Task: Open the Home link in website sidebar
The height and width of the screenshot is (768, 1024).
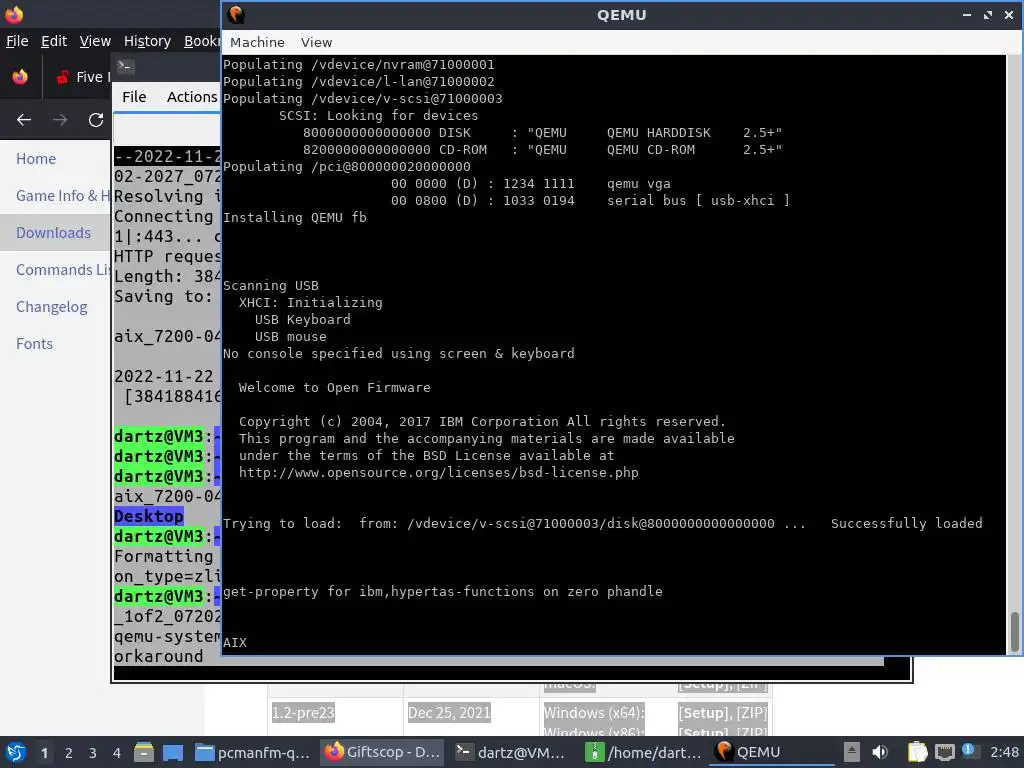Action: pyautogui.click(x=36, y=159)
